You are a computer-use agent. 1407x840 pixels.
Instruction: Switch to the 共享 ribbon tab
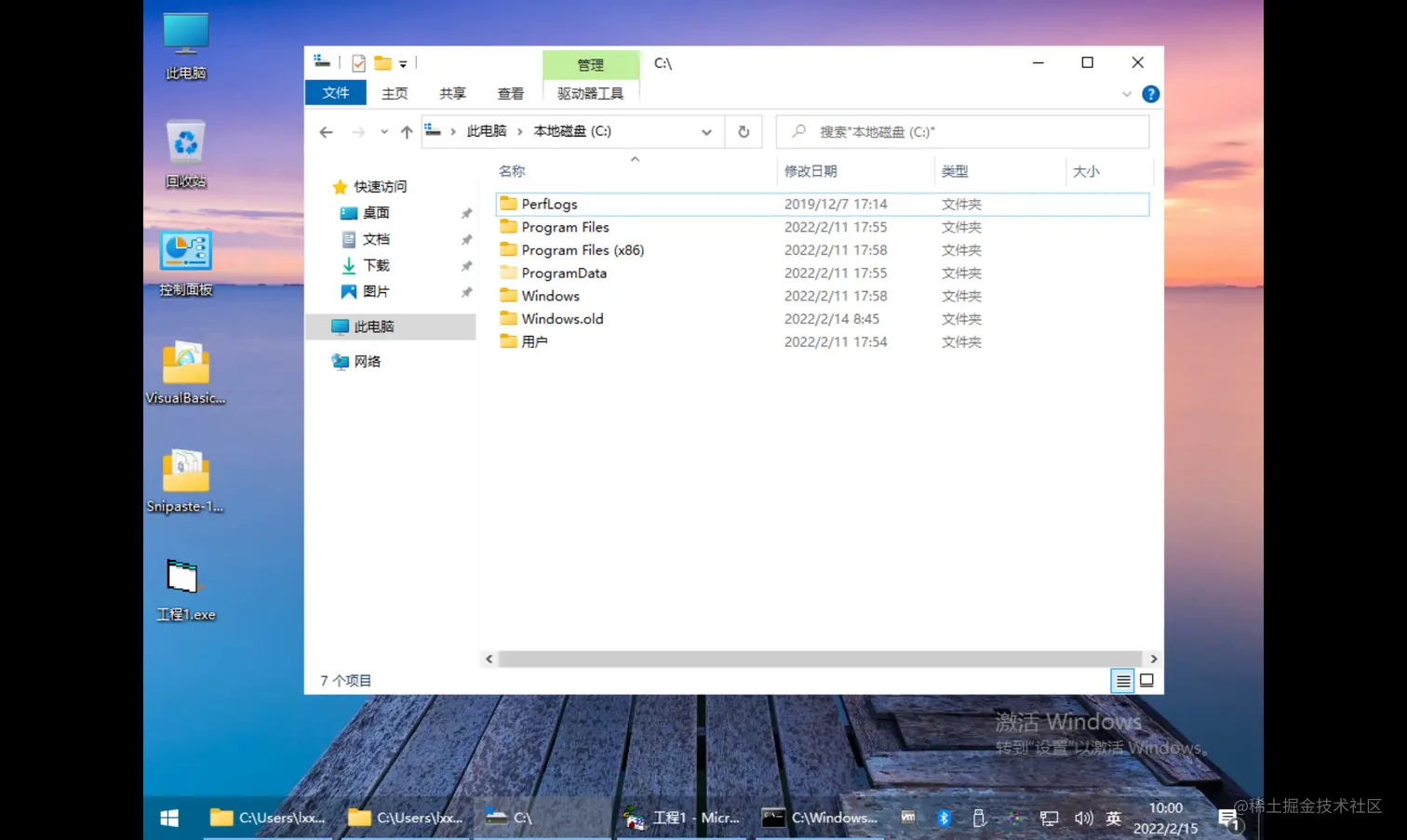452,93
